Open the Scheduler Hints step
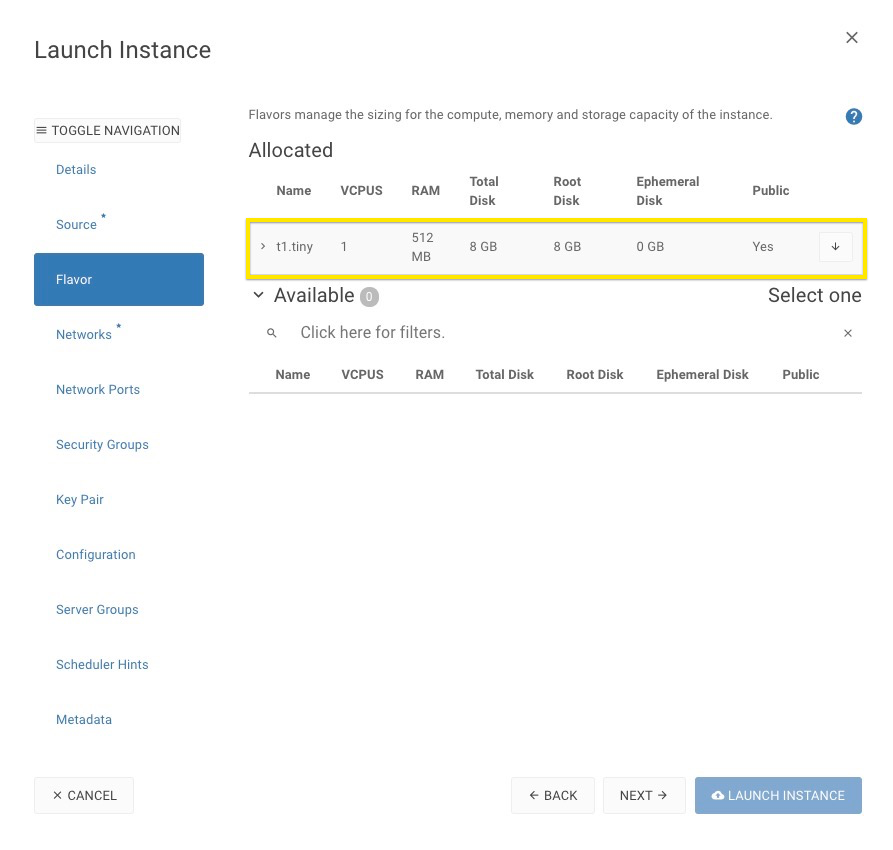The width and height of the screenshot is (893, 850). [102, 665]
